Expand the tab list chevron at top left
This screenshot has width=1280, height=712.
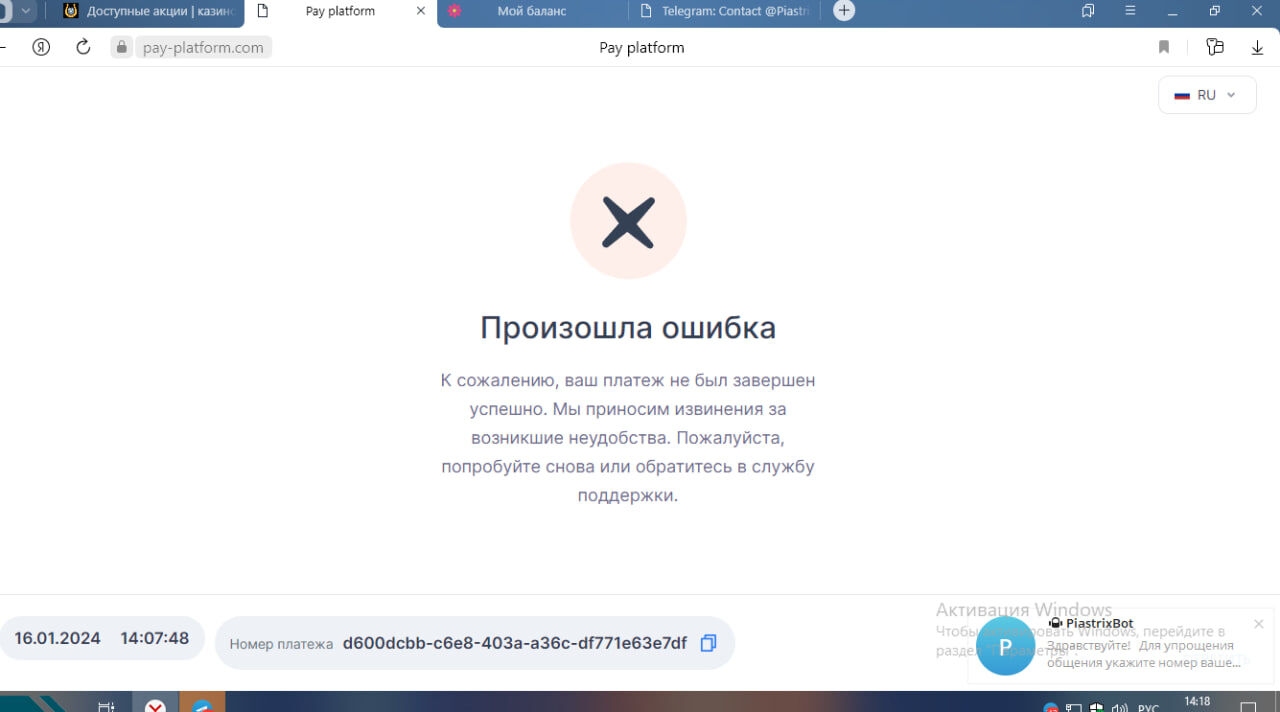click(26, 11)
